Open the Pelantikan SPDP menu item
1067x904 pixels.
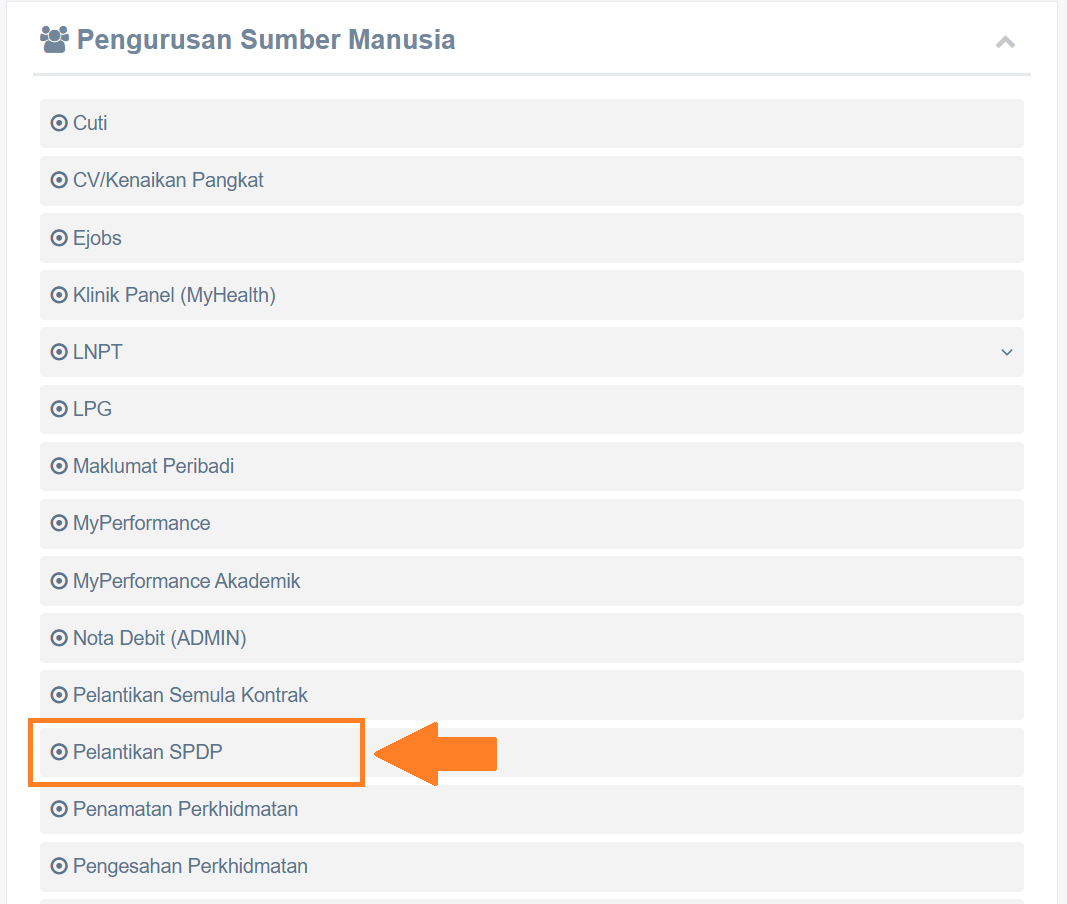click(x=531, y=752)
